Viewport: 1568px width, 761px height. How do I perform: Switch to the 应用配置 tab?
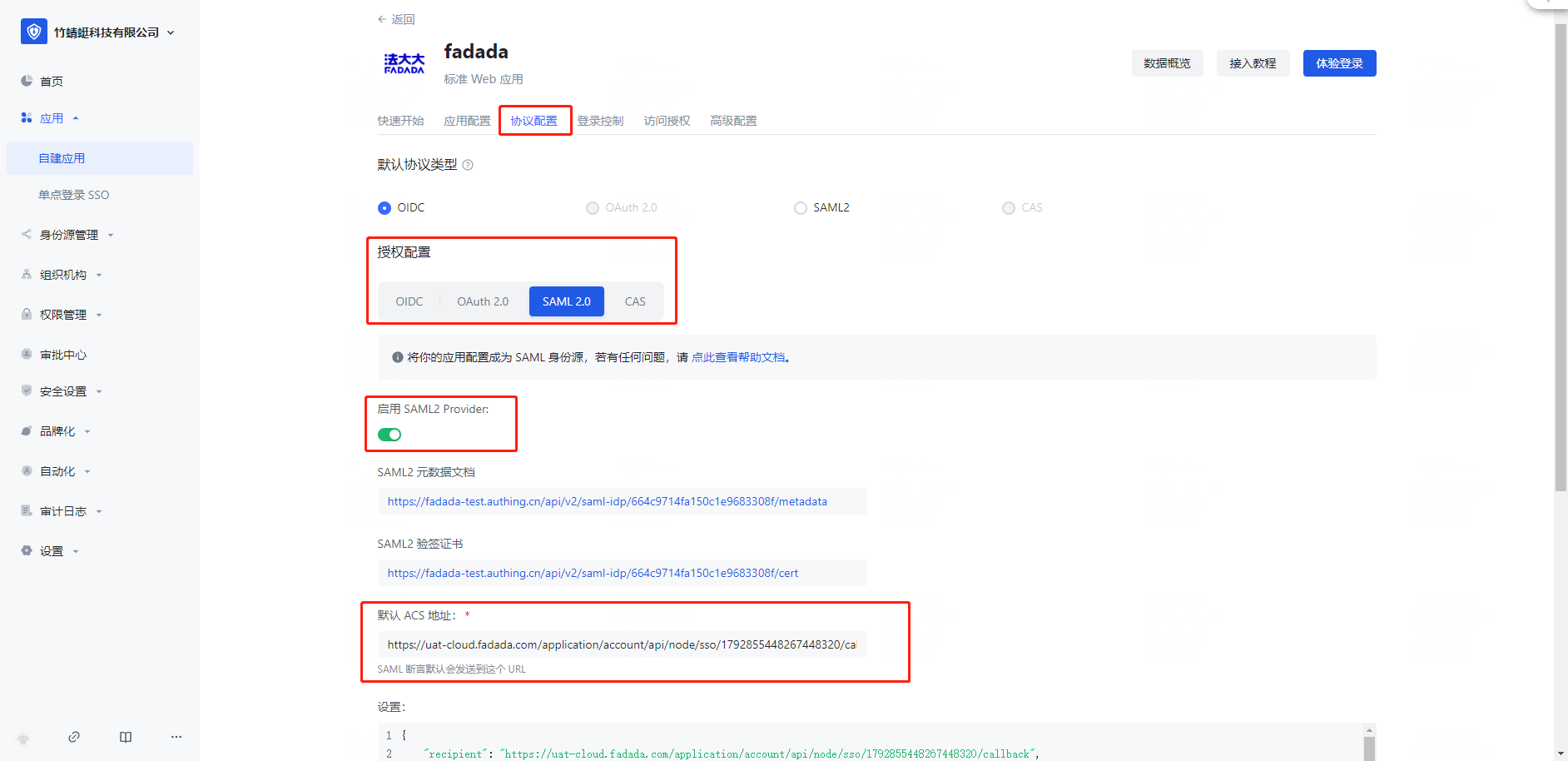click(468, 121)
